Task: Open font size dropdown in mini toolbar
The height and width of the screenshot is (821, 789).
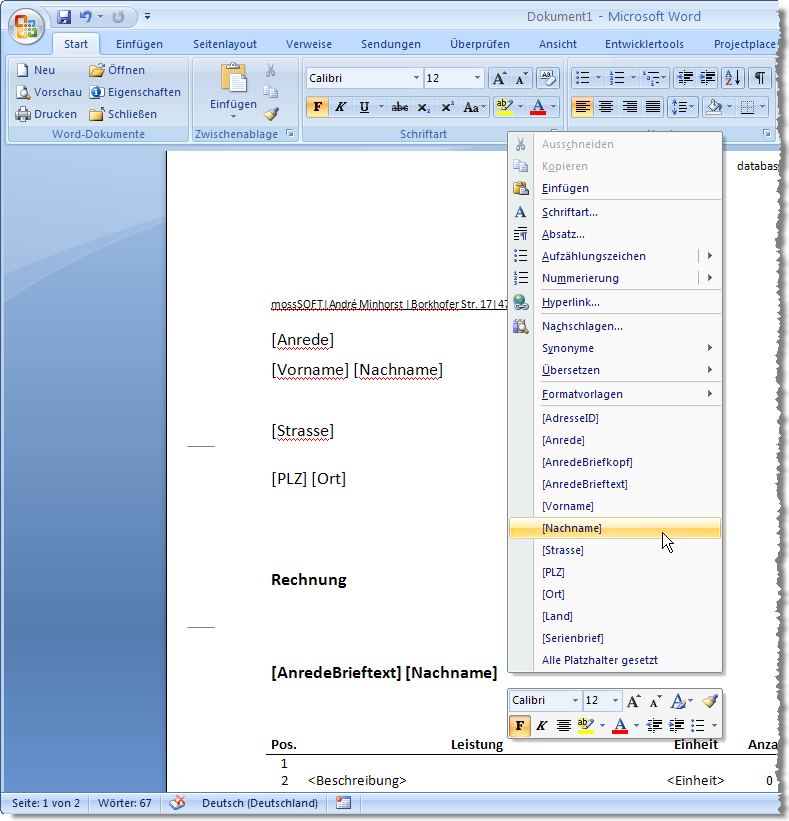Action: 616,702
